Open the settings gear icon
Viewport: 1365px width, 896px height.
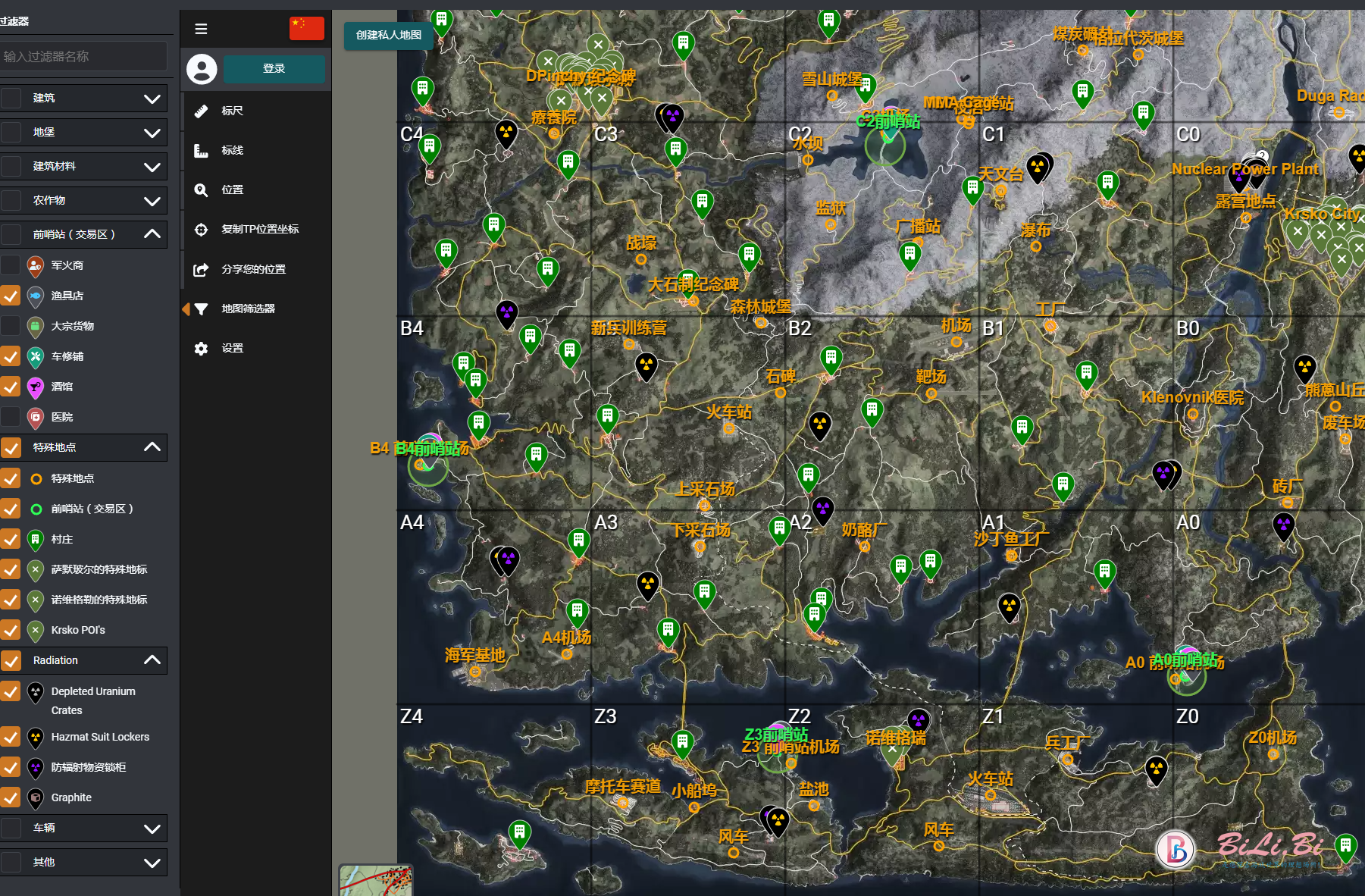point(201,348)
